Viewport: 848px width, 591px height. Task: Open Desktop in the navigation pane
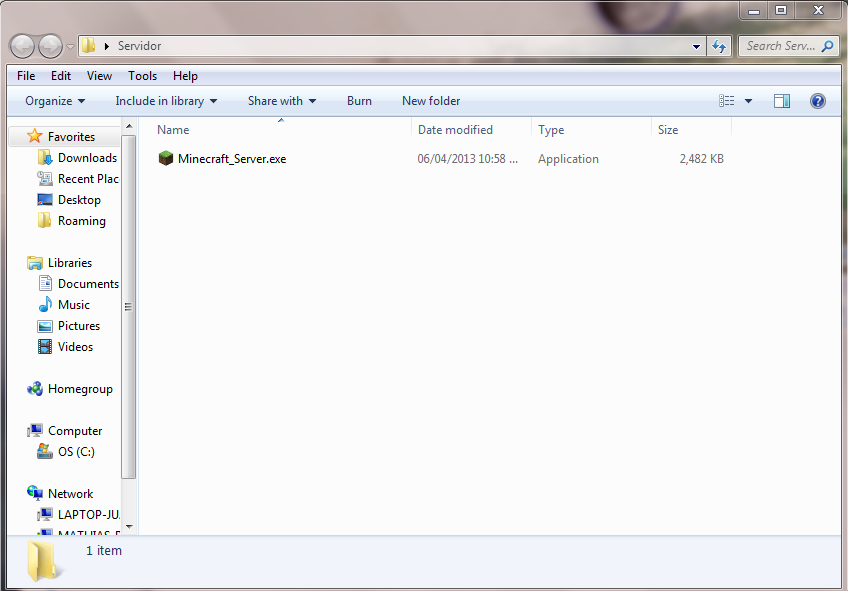point(79,200)
